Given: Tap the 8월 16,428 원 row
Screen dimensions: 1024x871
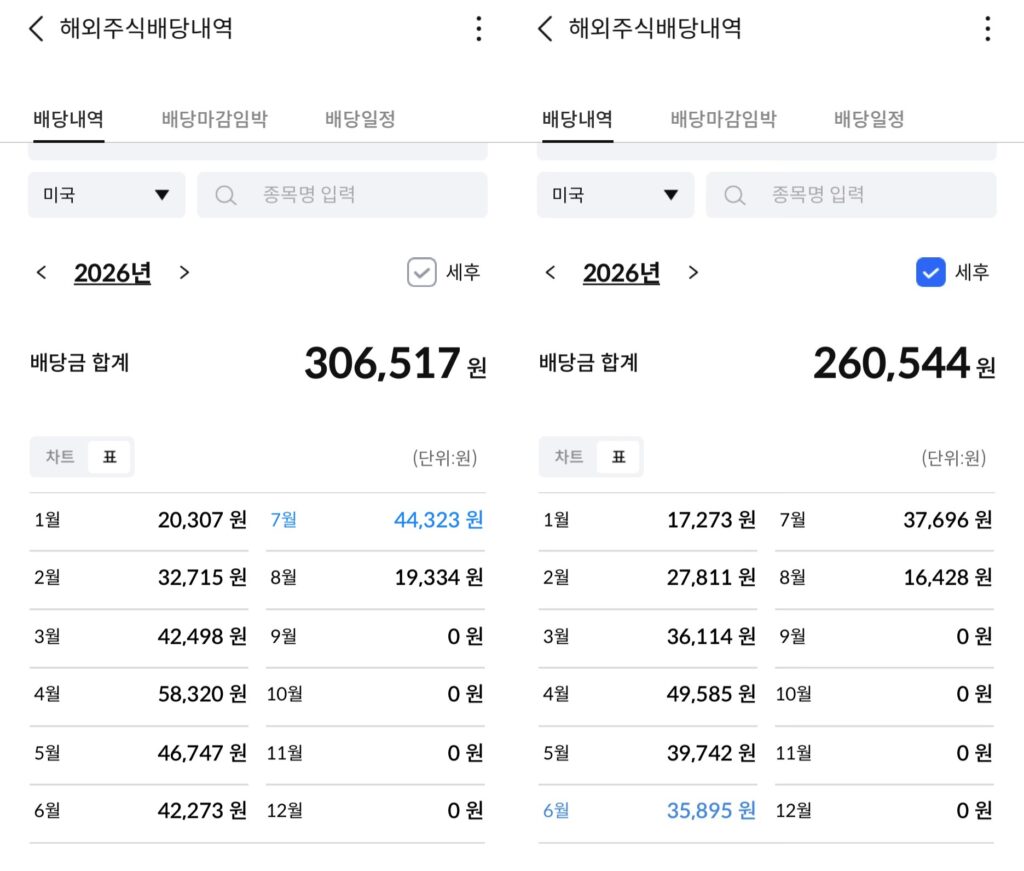Looking at the screenshot, I should click(x=884, y=578).
